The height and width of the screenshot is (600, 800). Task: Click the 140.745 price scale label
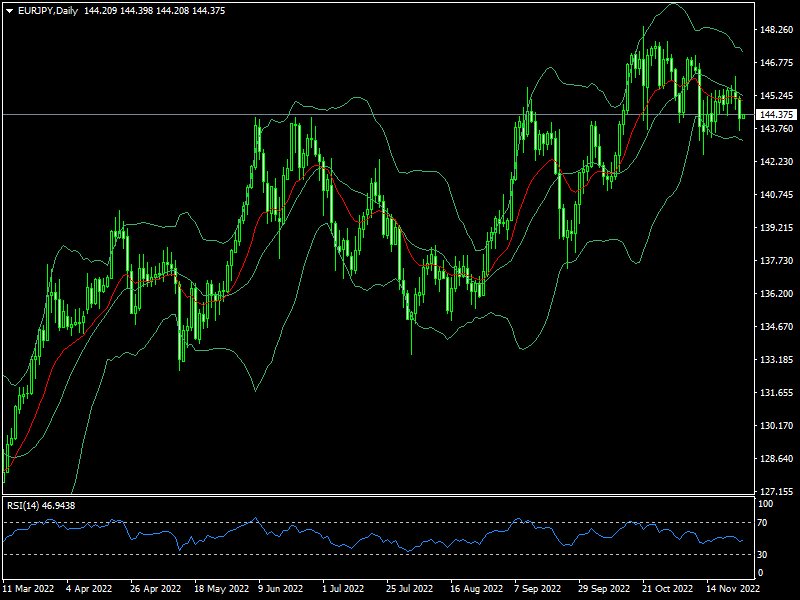[777, 195]
